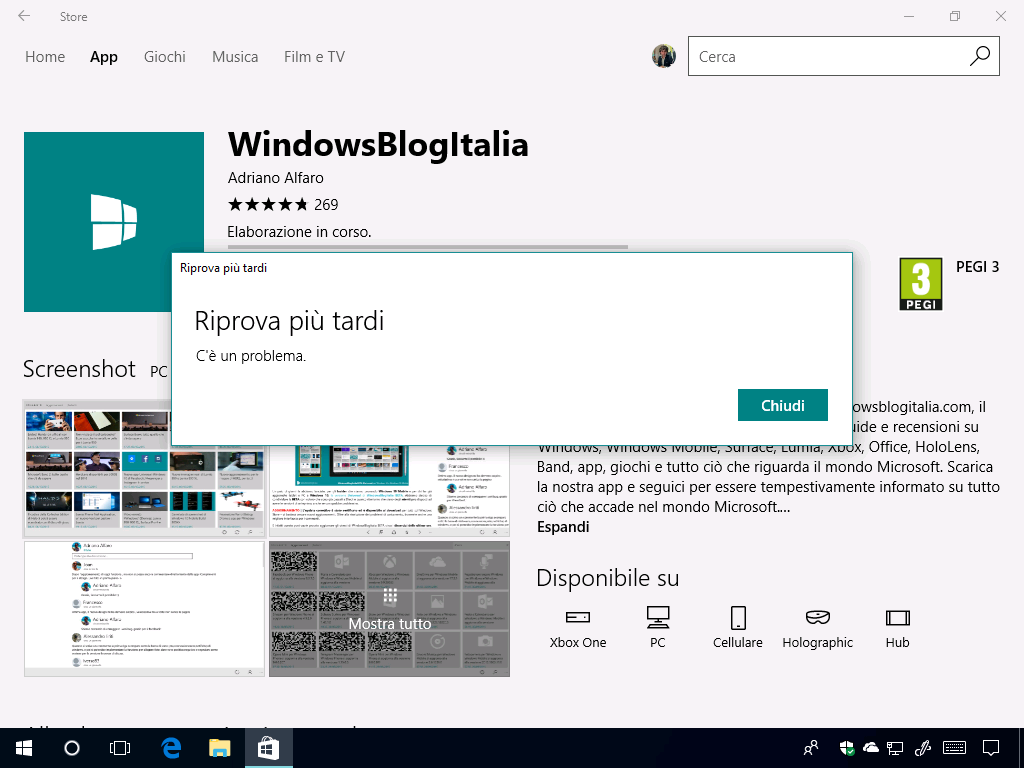Click the back arrow in Store
The width and height of the screenshot is (1024, 768).
(x=24, y=16)
